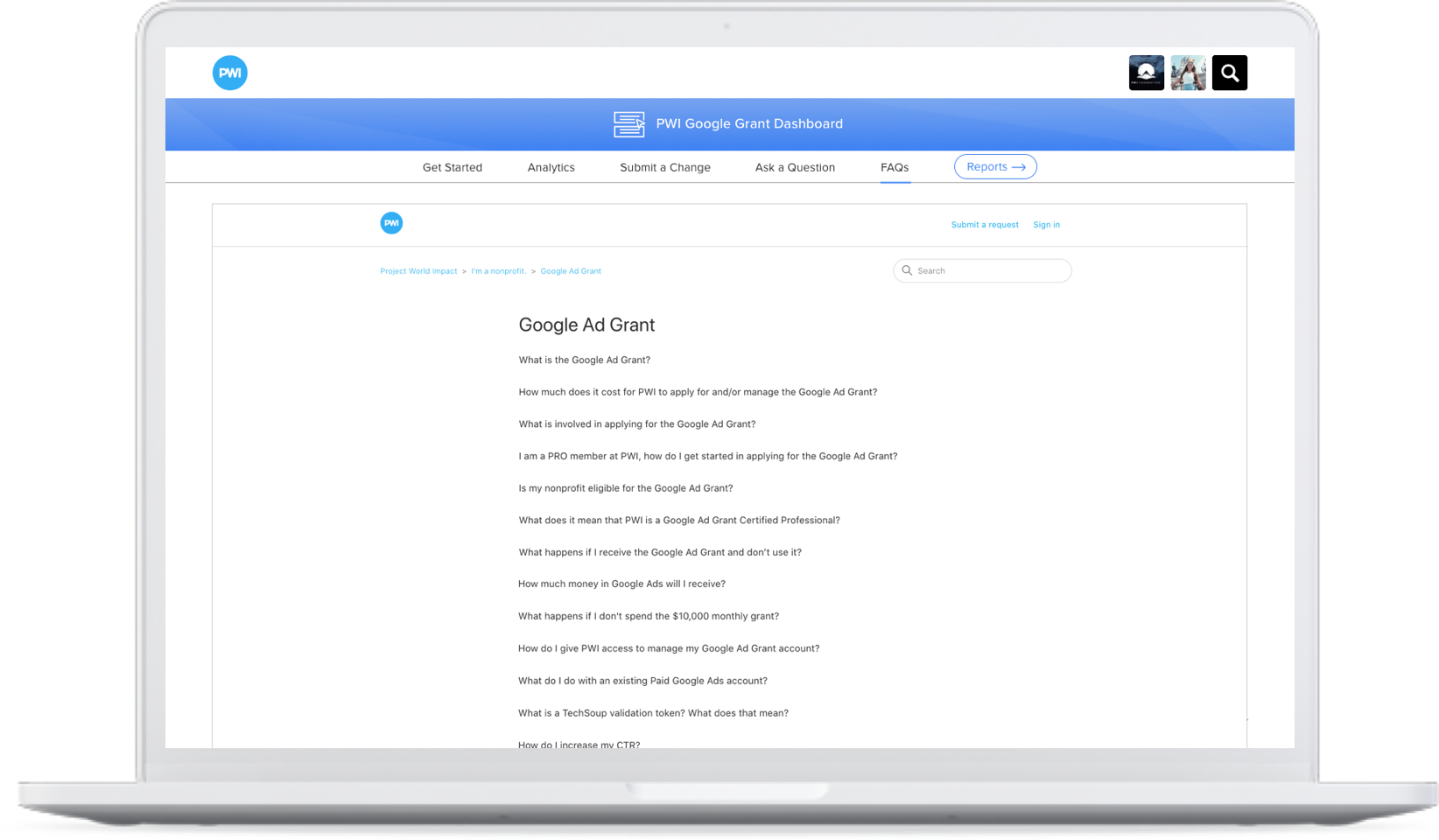This screenshot has width=1439, height=840.
Task: Open the $10,000 monthly grant question
Action: point(648,616)
